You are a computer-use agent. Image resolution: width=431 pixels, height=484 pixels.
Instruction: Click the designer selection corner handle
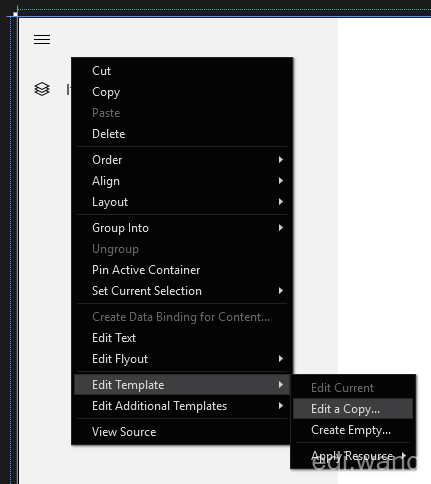15,14
